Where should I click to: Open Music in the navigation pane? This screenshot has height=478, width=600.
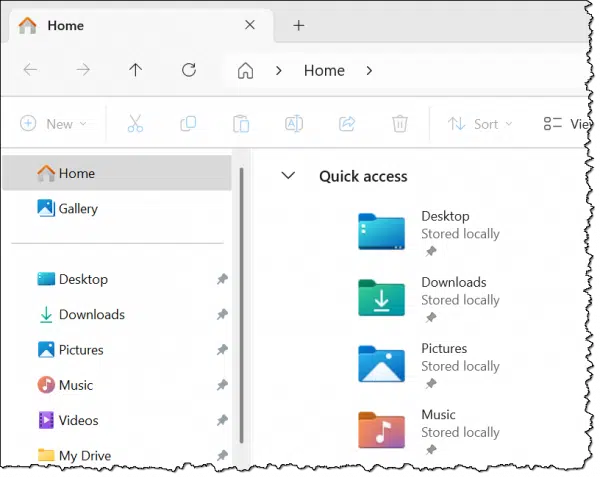tap(117, 385)
